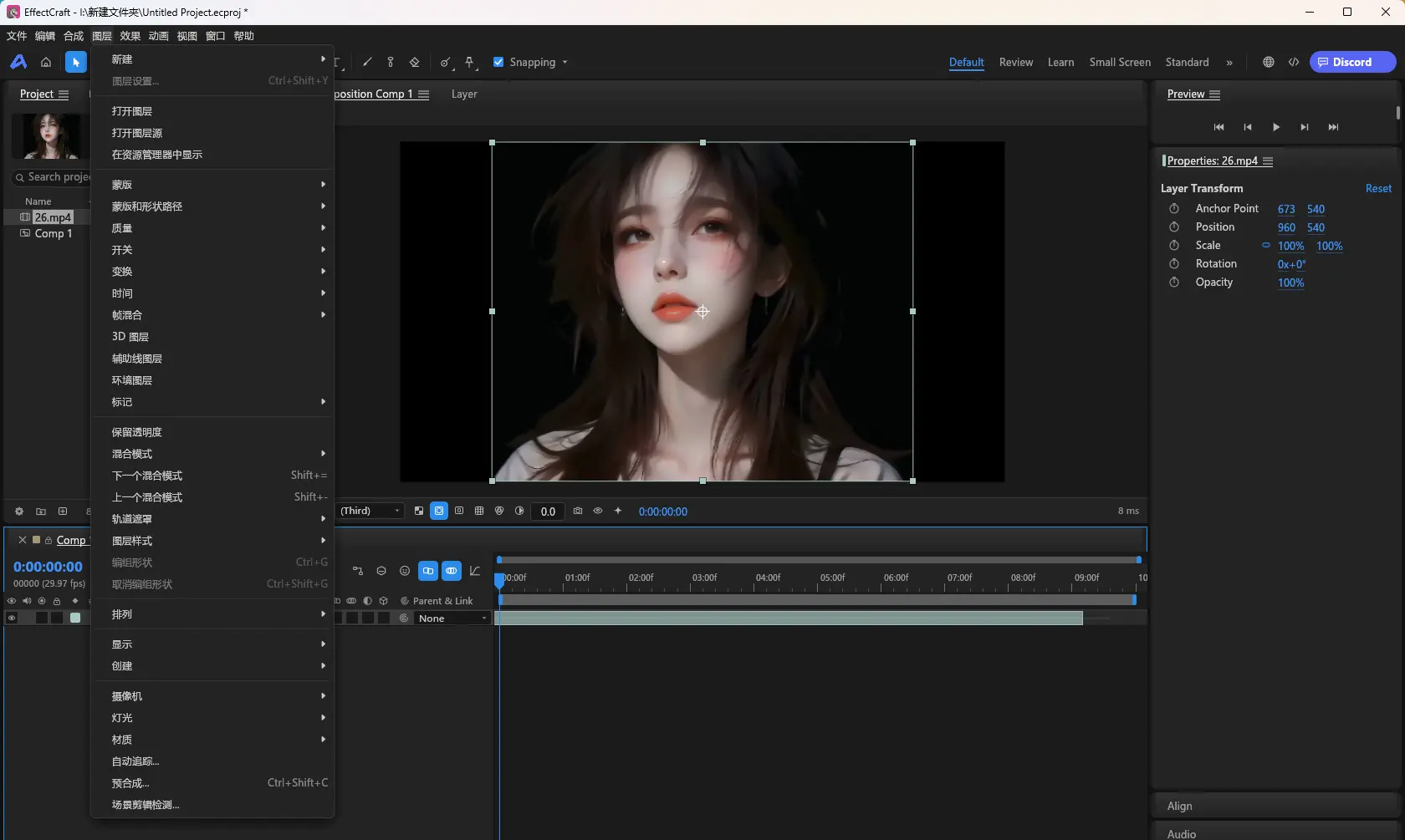
Task: Take a snapshot with camera icon
Action: coord(578,511)
